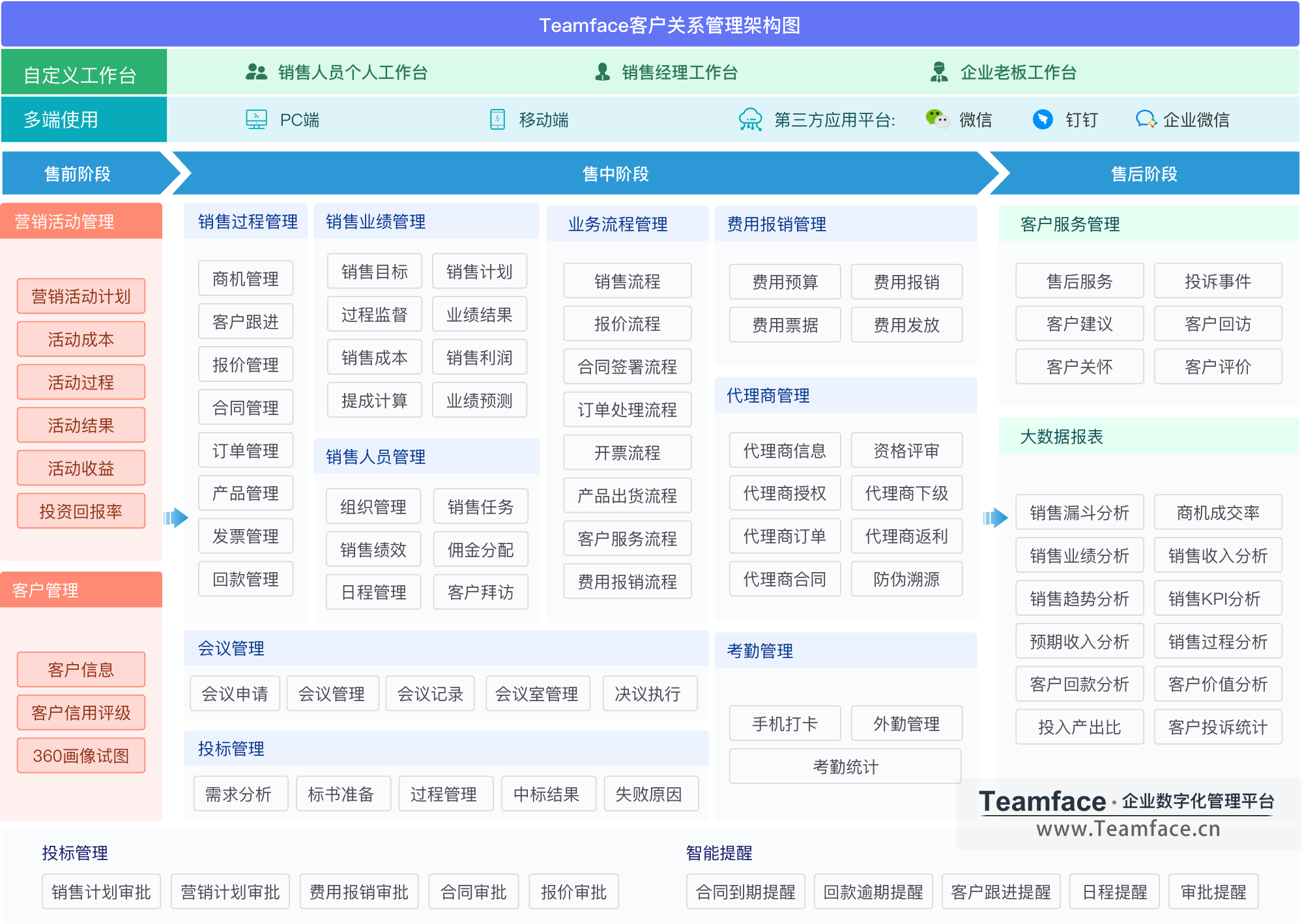
Task: Select the 审批提醒 reminder box
Action: [1213, 892]
